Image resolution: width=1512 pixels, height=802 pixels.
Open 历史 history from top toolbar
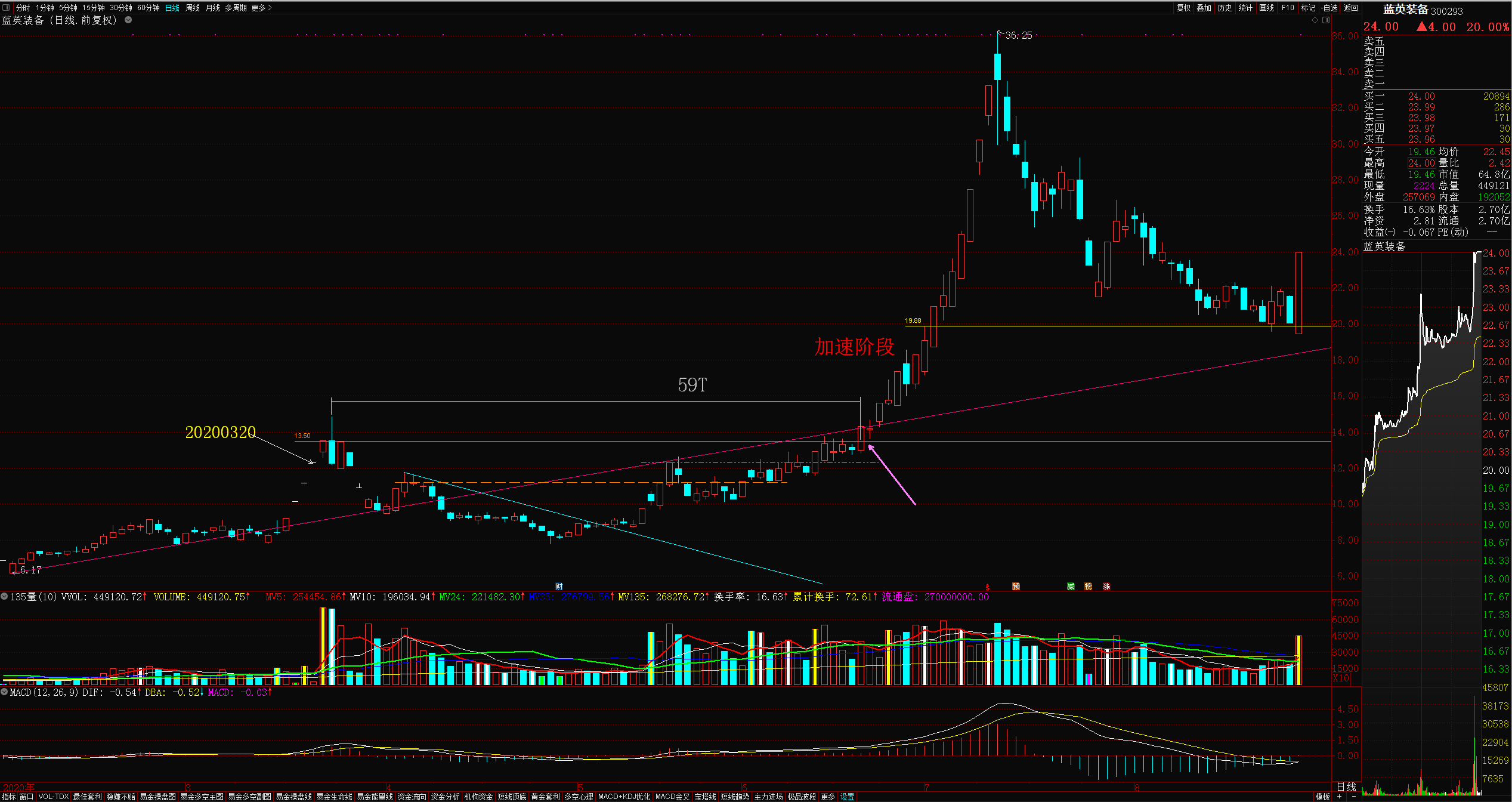(x=1225, y=8)
